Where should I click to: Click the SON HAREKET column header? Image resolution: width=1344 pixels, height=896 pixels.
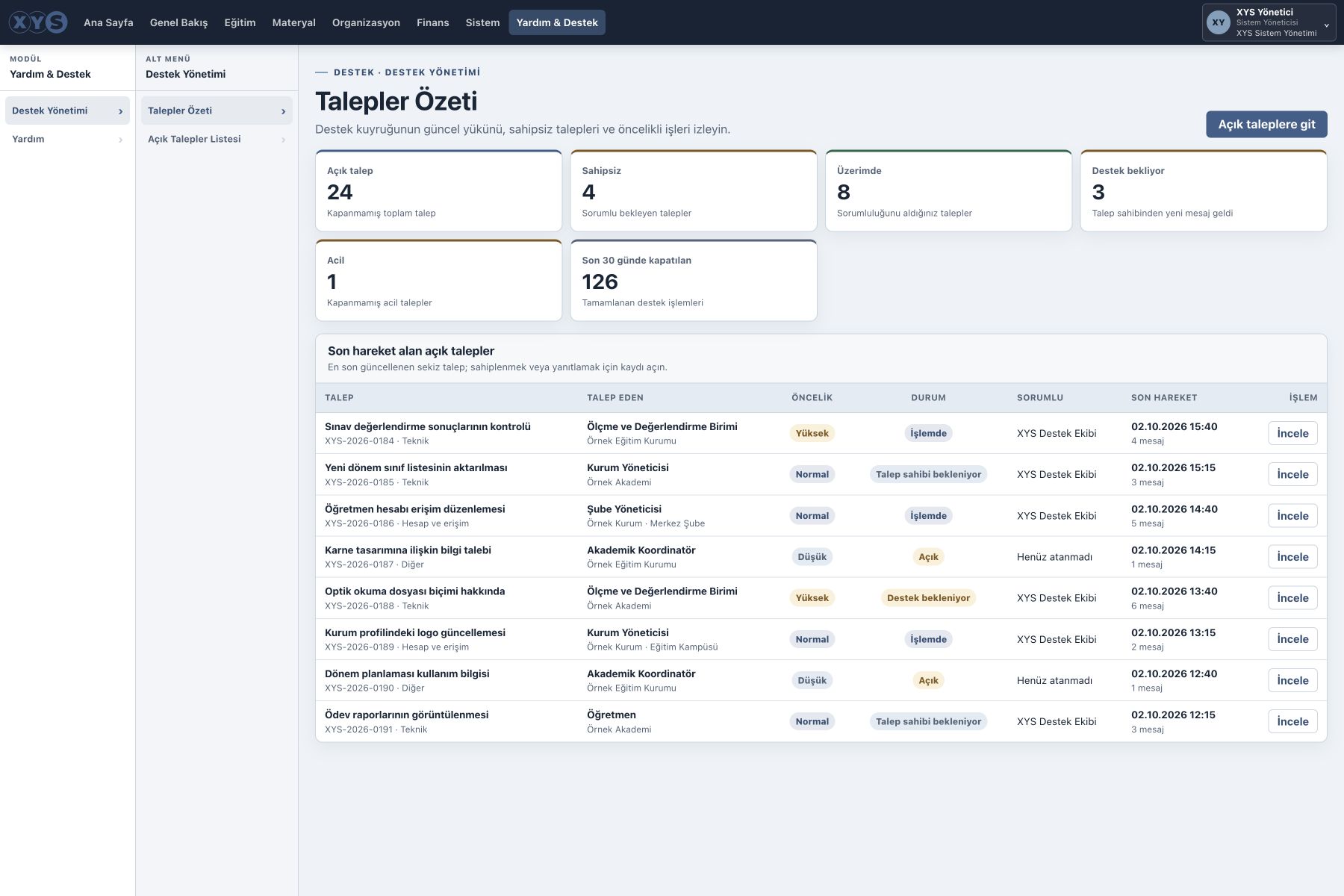(x=1163, y=398)
